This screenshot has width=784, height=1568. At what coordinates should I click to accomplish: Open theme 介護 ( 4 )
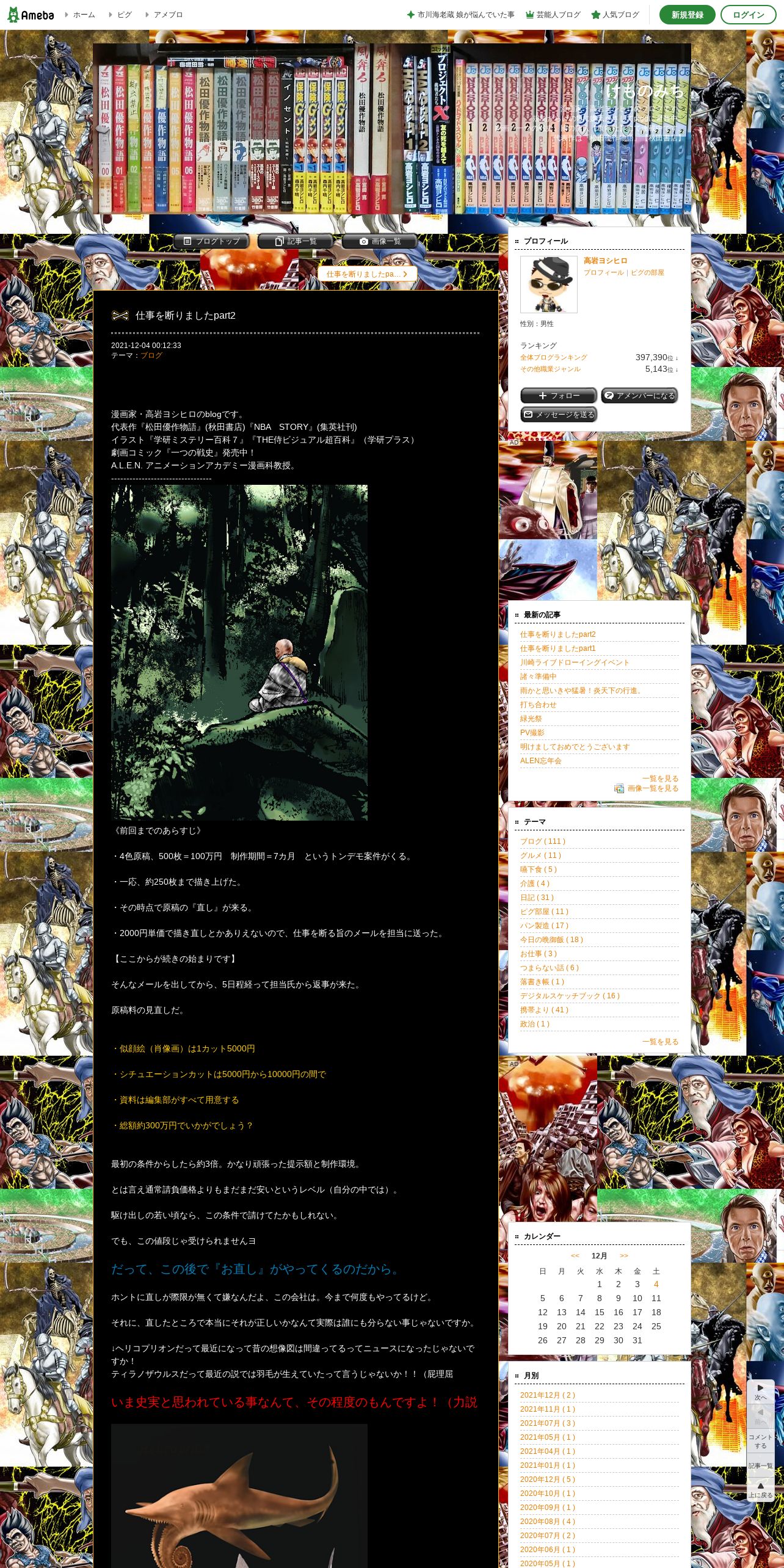[534, 884]
